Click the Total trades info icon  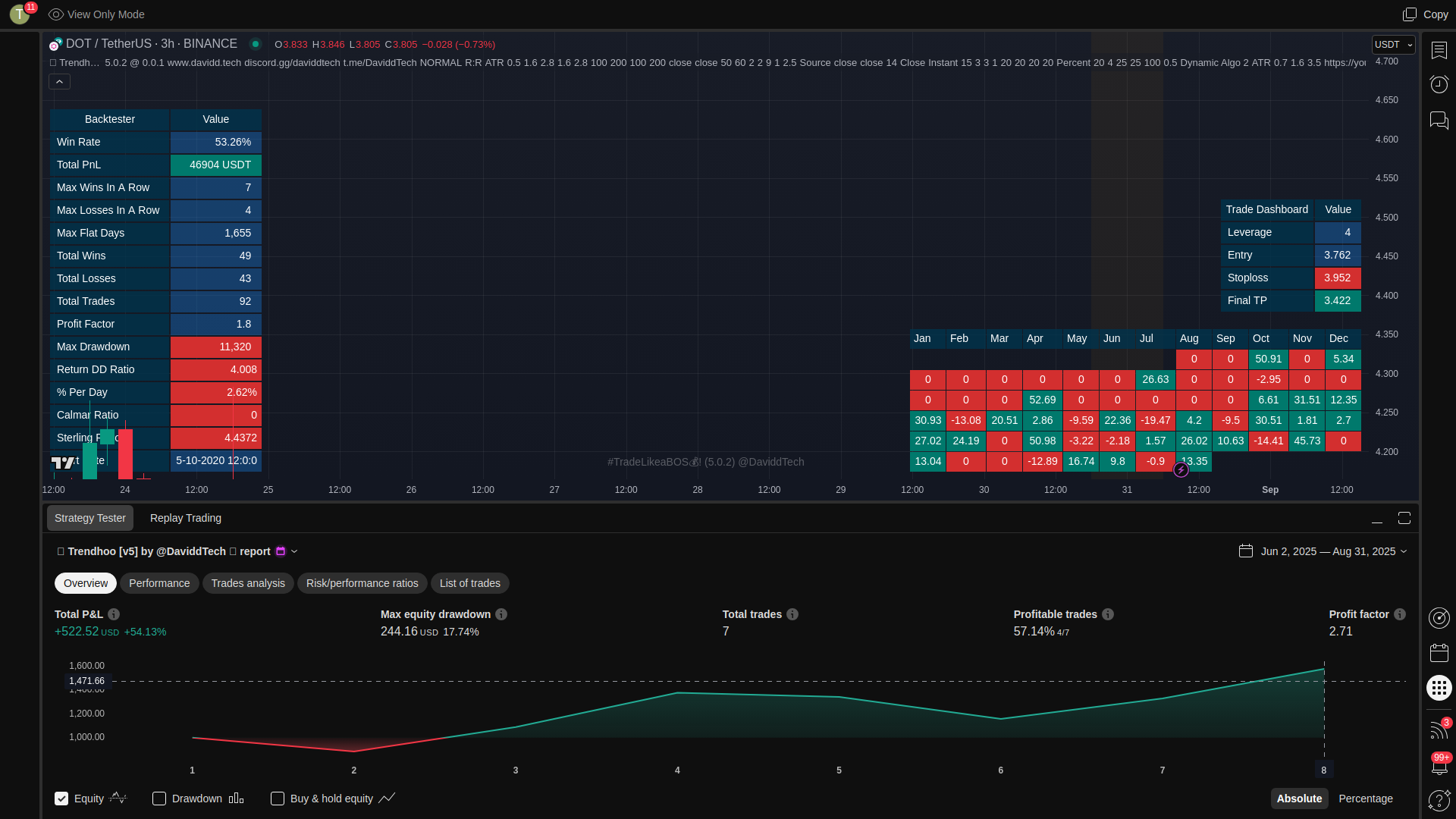click(792, 614)
